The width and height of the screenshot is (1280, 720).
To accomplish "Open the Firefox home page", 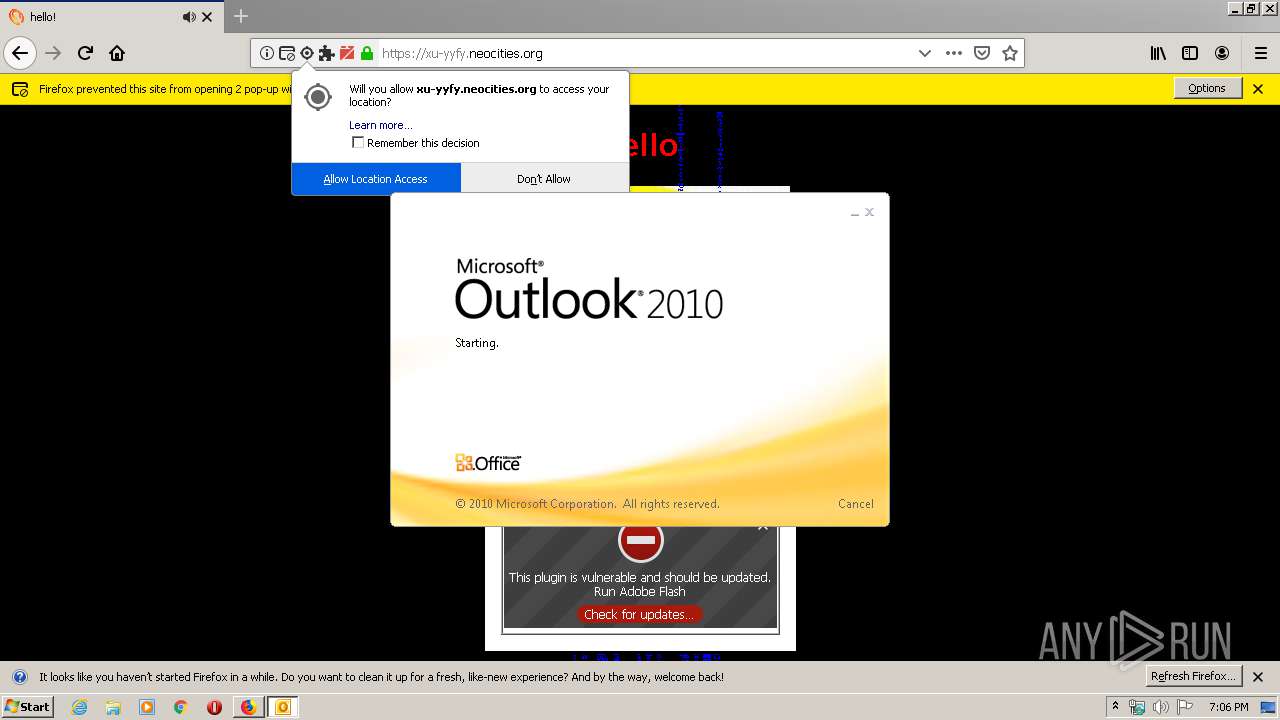I will (117, 53).
